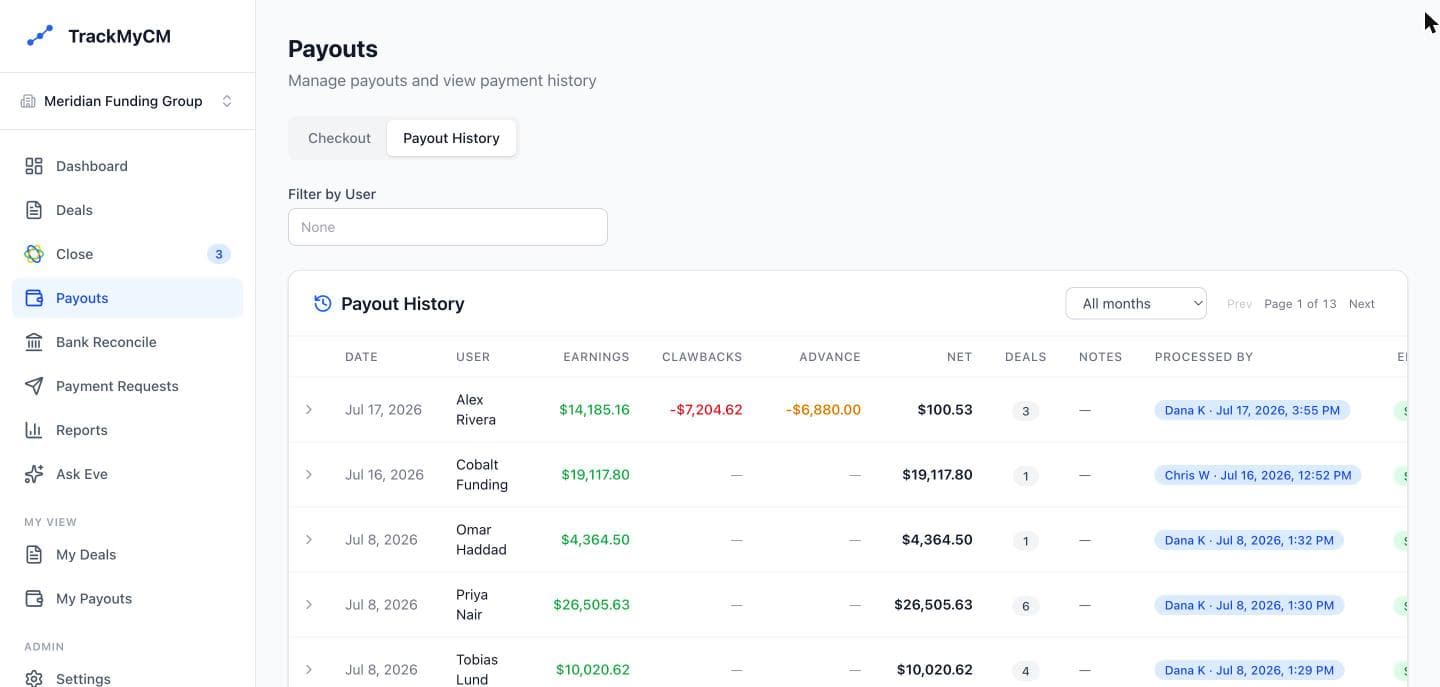Click the Clawbacks column header
Image resolution: width=1440 pixels, height=687 pixels.
[702, 357]
